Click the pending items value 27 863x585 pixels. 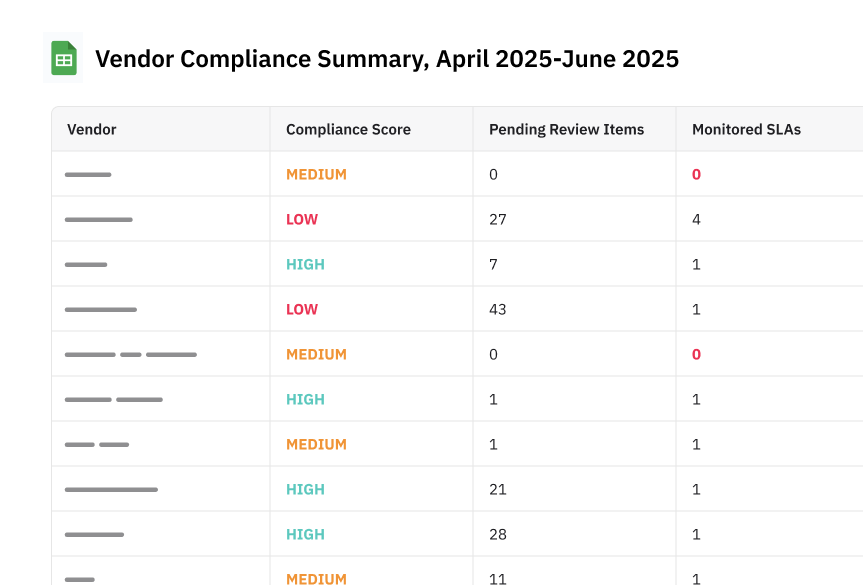(498, 220)
